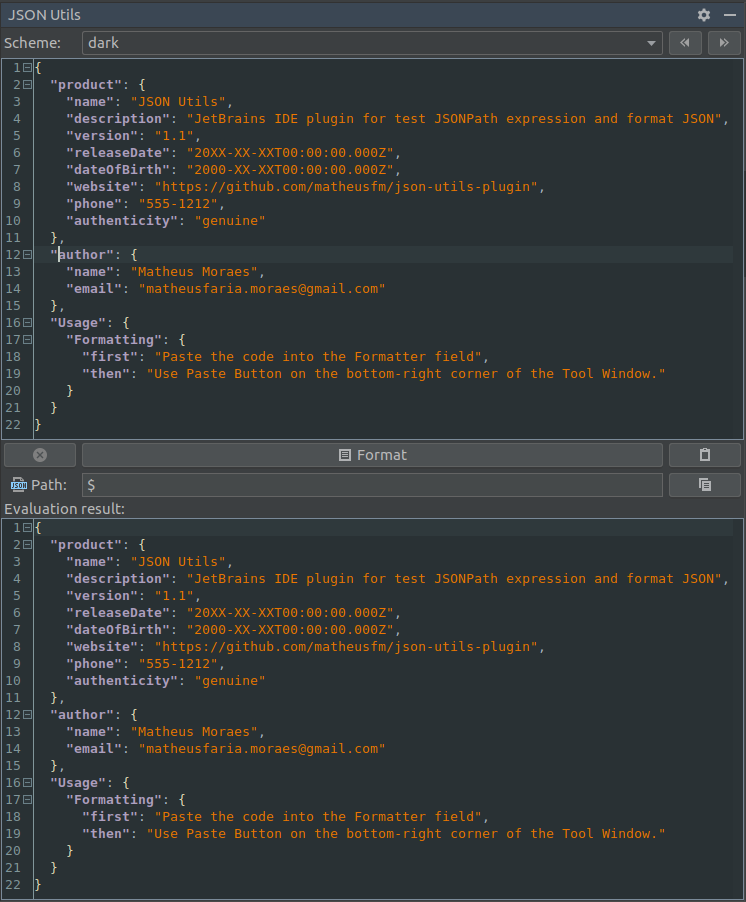Click "JSON Utils" name value in formatter editor
This screenshot has height=902, width=746.
(x=178, y=102)
